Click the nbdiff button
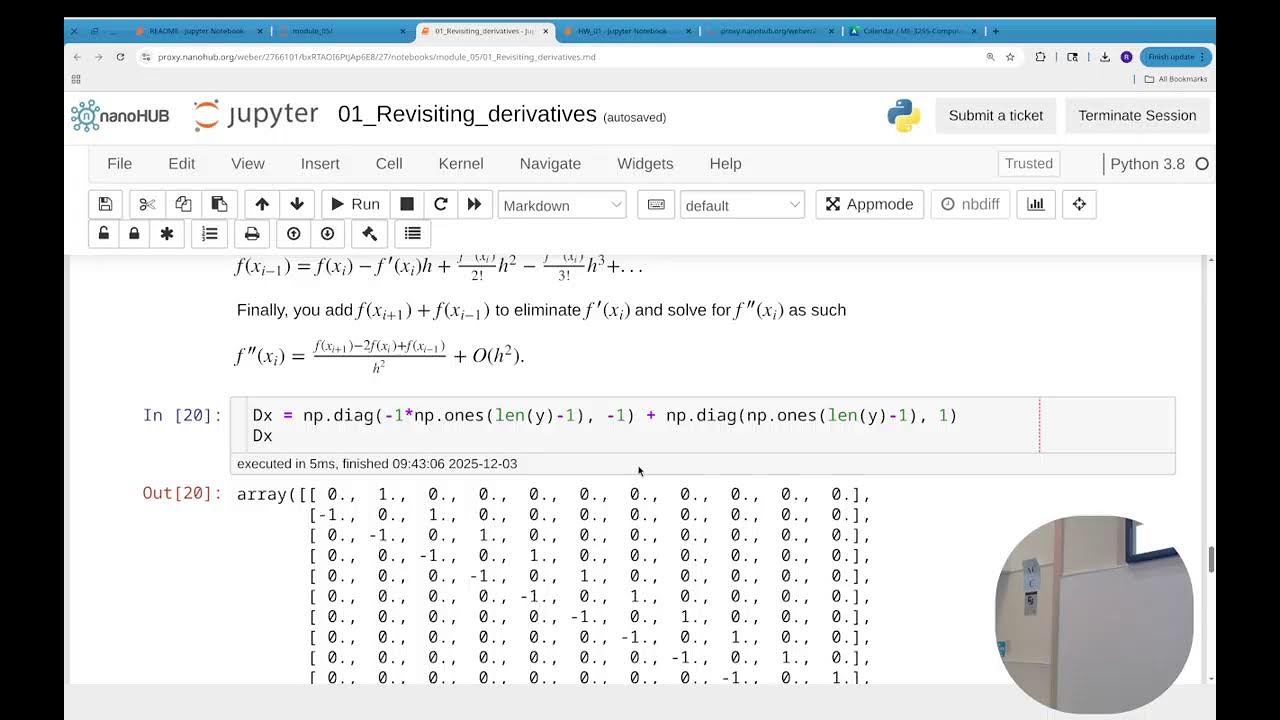Image resolution: width=1280 pixels, height=720 pixels. pos(970,204)
